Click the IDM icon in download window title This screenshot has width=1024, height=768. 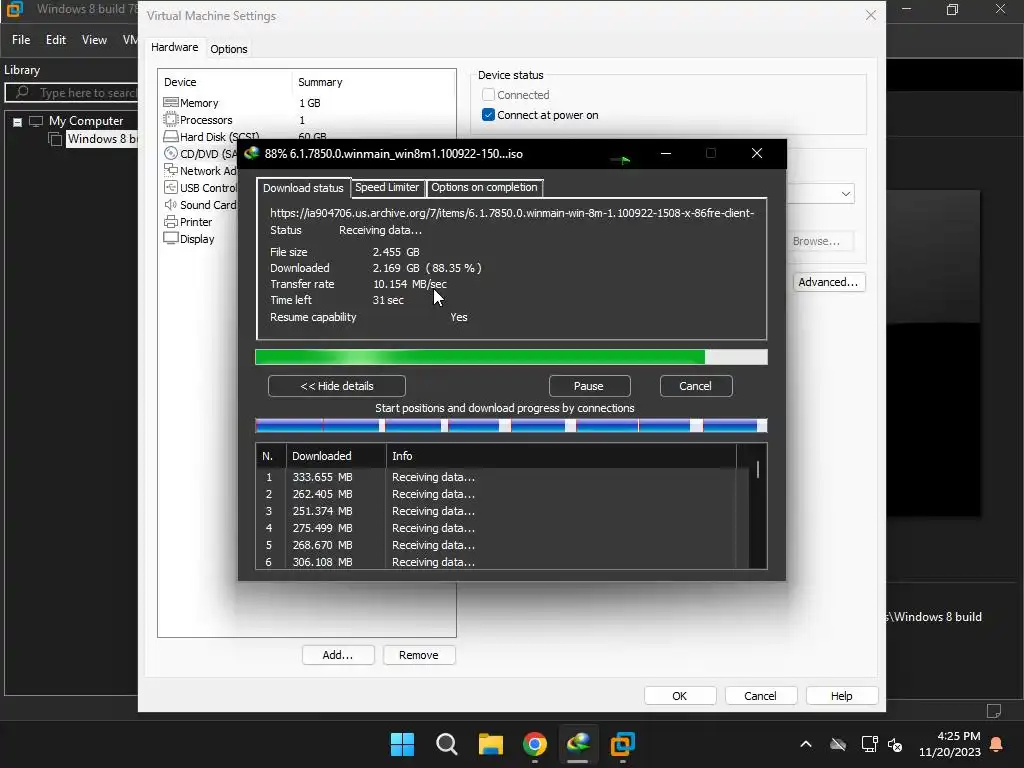click(x=251, y=153)
